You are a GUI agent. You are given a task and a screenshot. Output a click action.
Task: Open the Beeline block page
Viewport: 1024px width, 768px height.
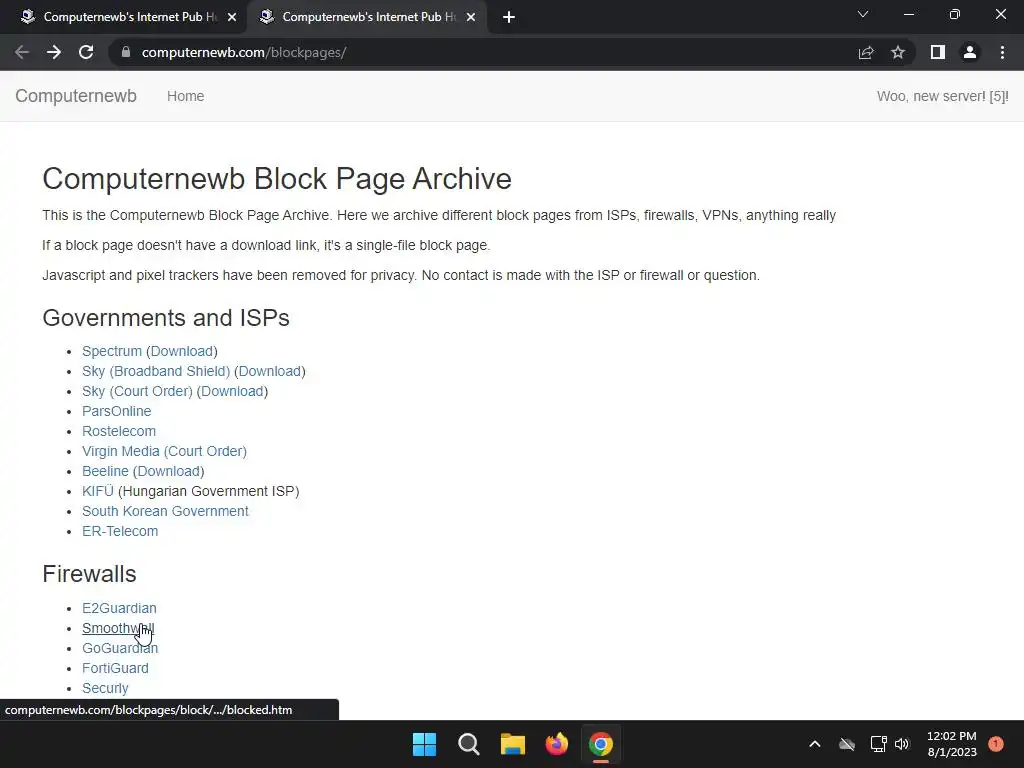click(x=105, y=472)
